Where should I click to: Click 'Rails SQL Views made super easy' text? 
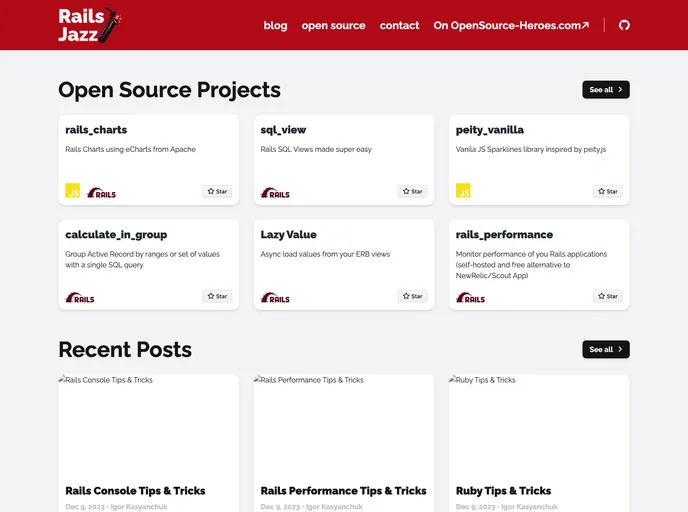point(316,149)
